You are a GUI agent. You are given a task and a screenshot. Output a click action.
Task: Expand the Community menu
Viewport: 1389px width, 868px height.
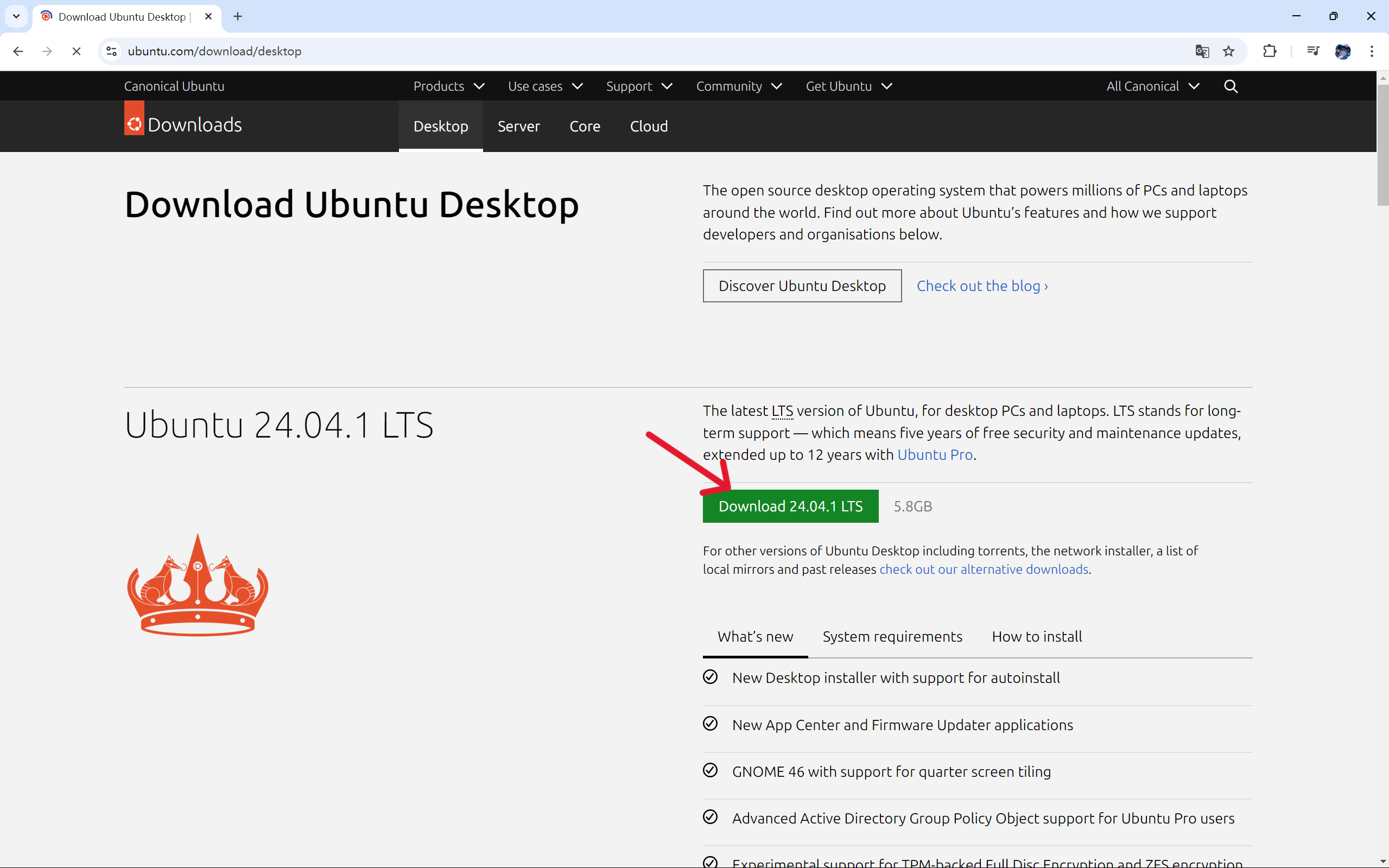(x=739, y=86)
